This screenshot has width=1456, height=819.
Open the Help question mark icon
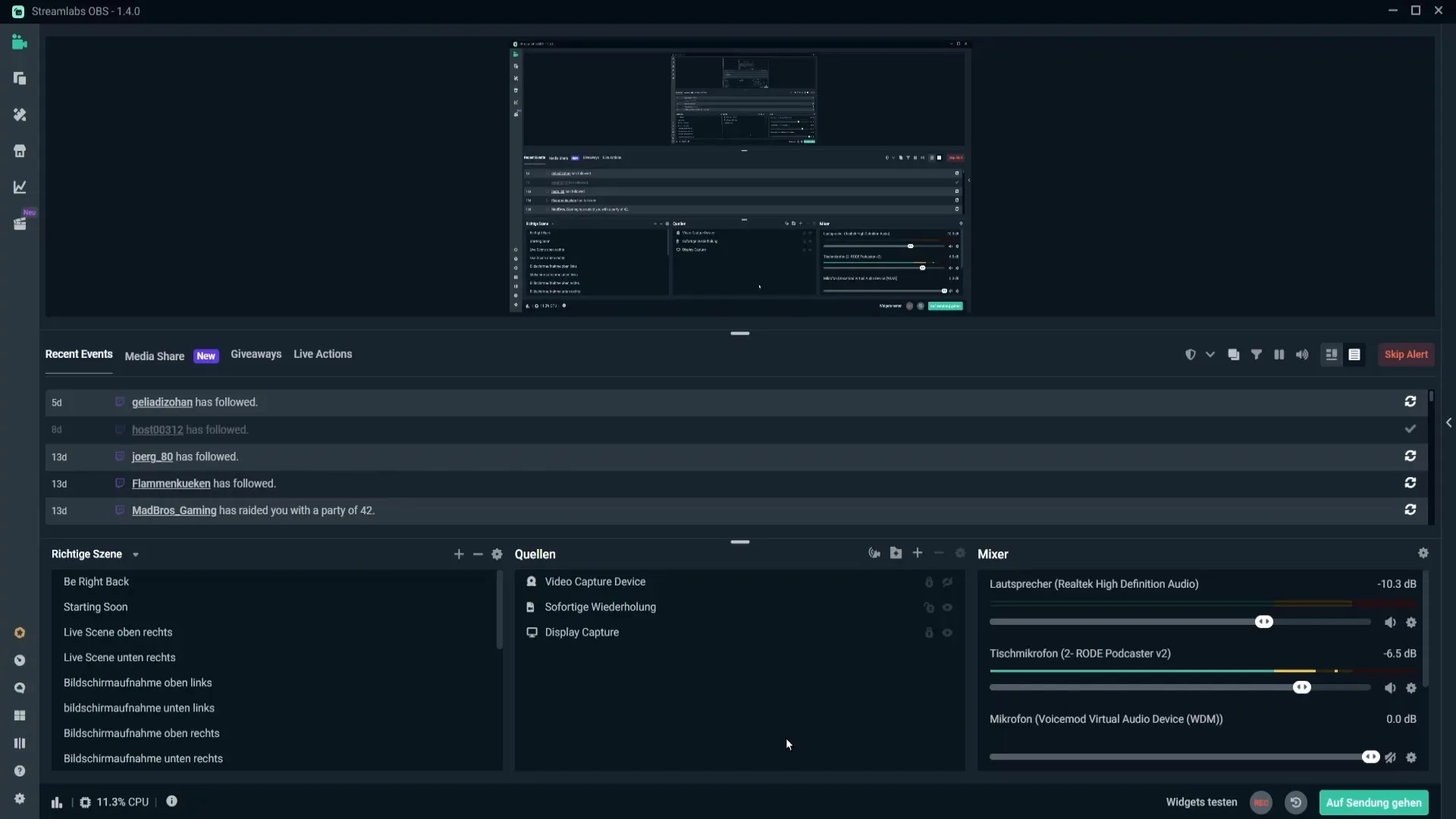tap(20, 771)
